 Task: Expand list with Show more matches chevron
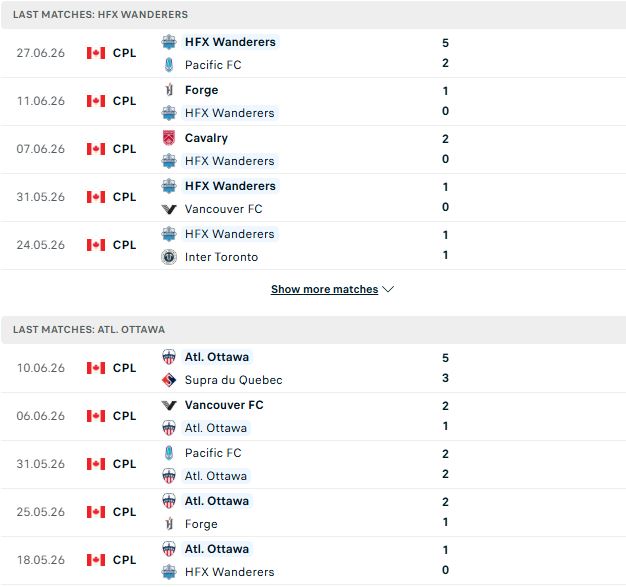coord(388,289)
